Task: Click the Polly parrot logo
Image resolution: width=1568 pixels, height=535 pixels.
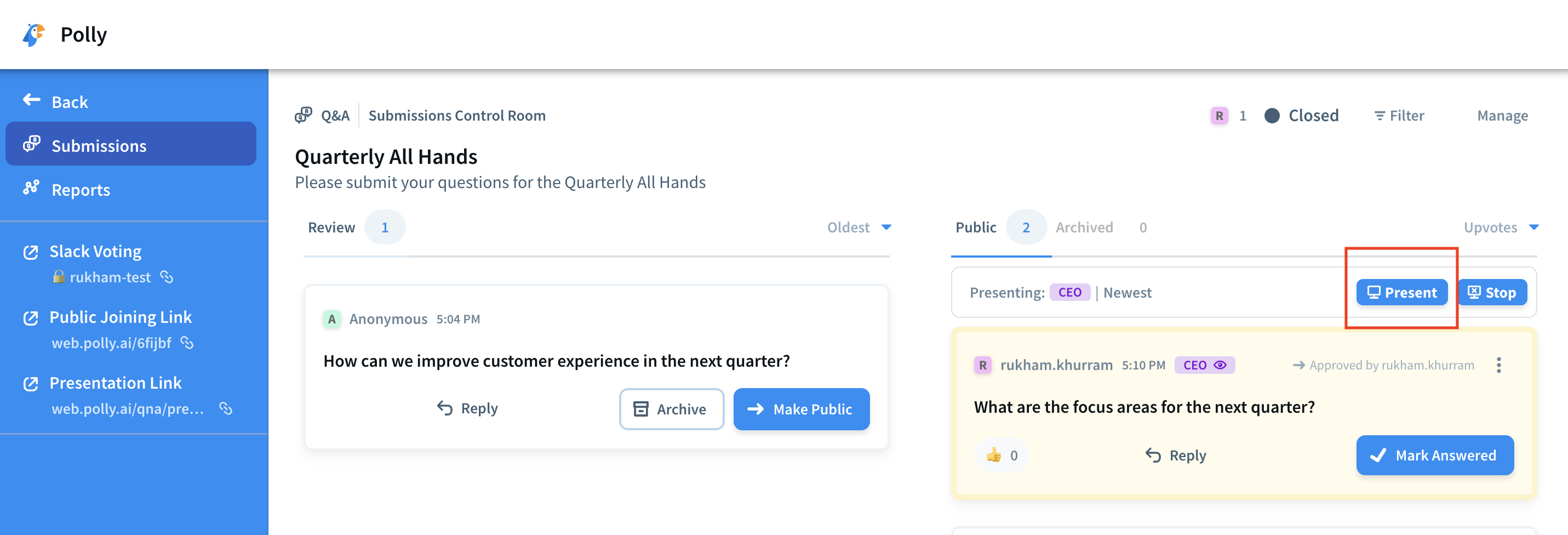Action: [x=34, y=35]
